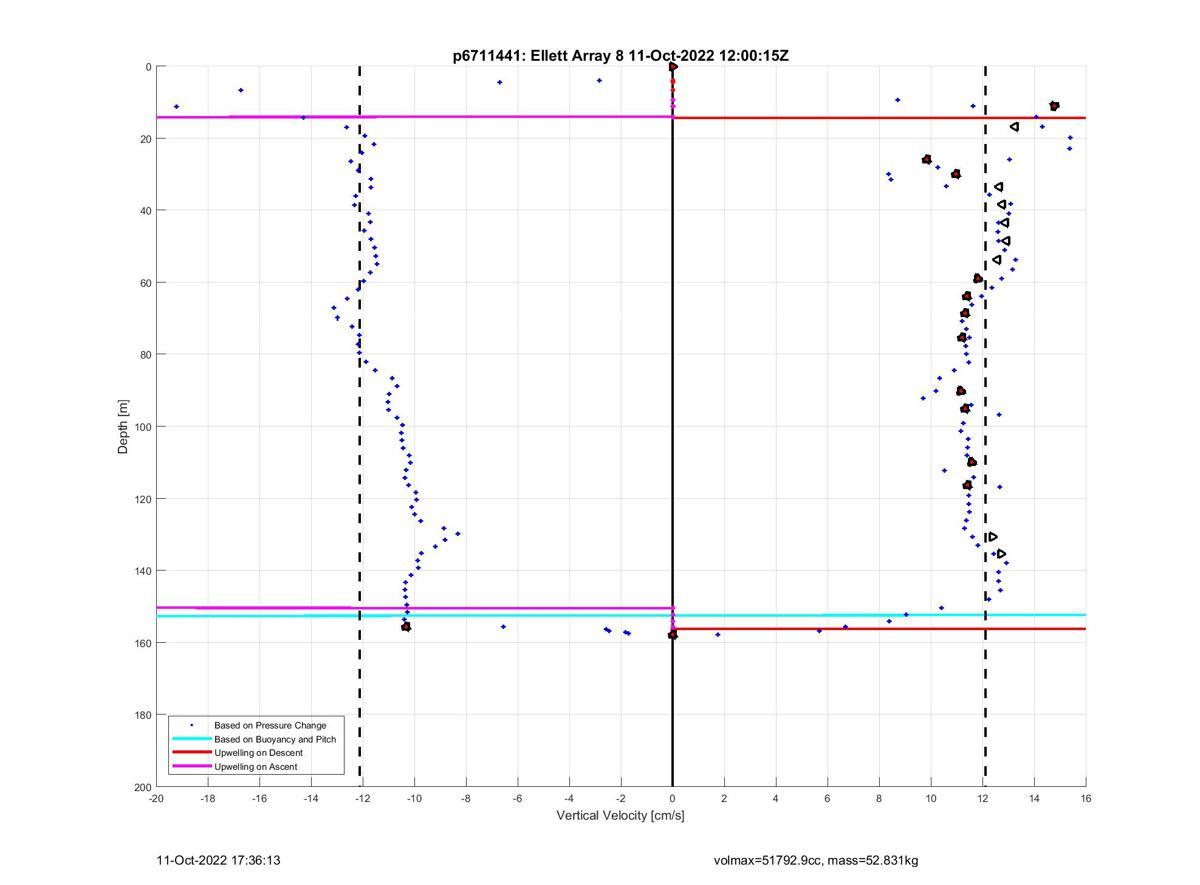Click the magenta line swatch in legend
The width and height of the screenshot is (1200, 885).
[x=192, y=767]
